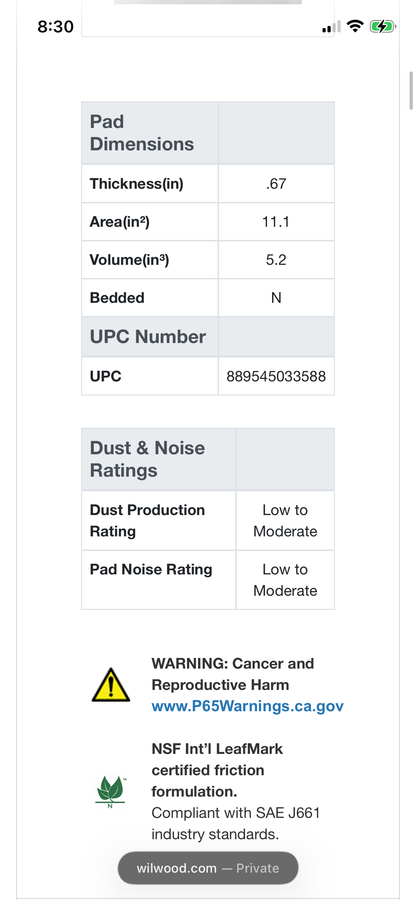Tap the Bedded row value N
416x900 pixels.
click(x=276, y=298)
